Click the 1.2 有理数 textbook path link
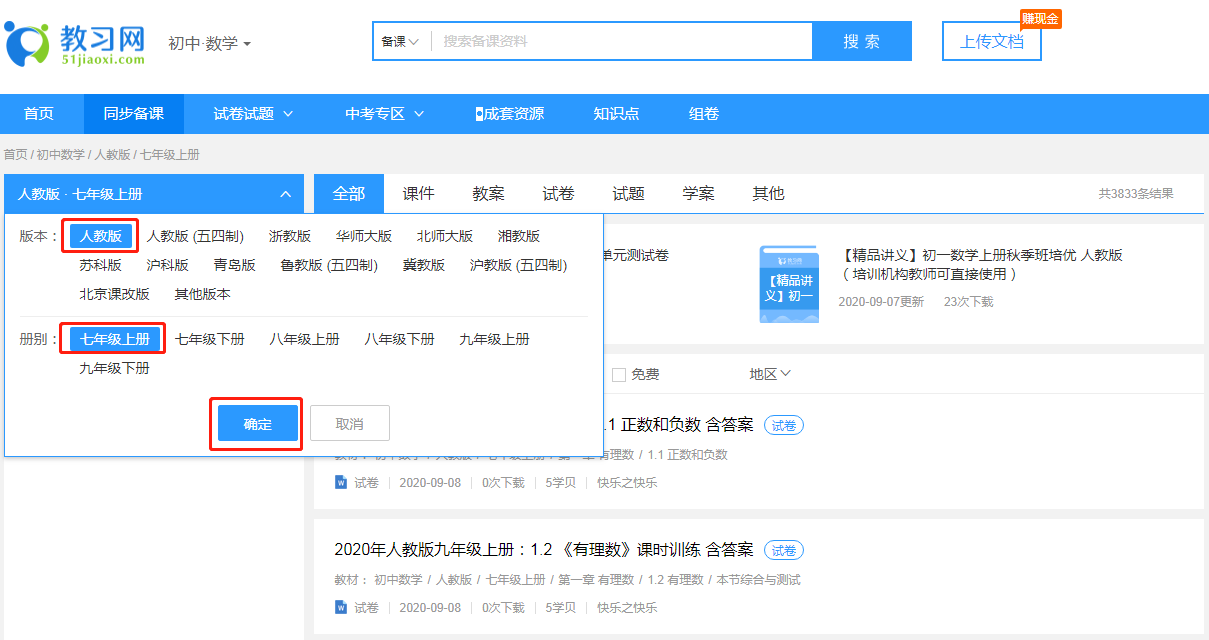 pos(675,579)
